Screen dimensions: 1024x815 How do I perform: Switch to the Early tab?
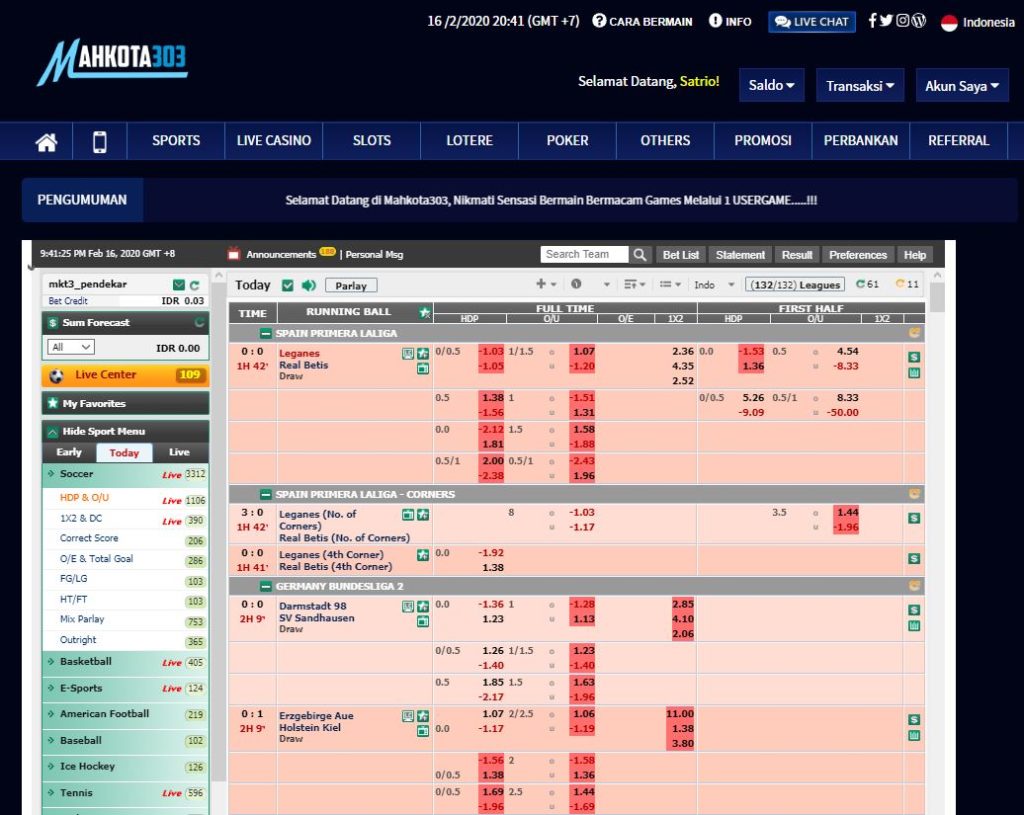tap(69, 453)
